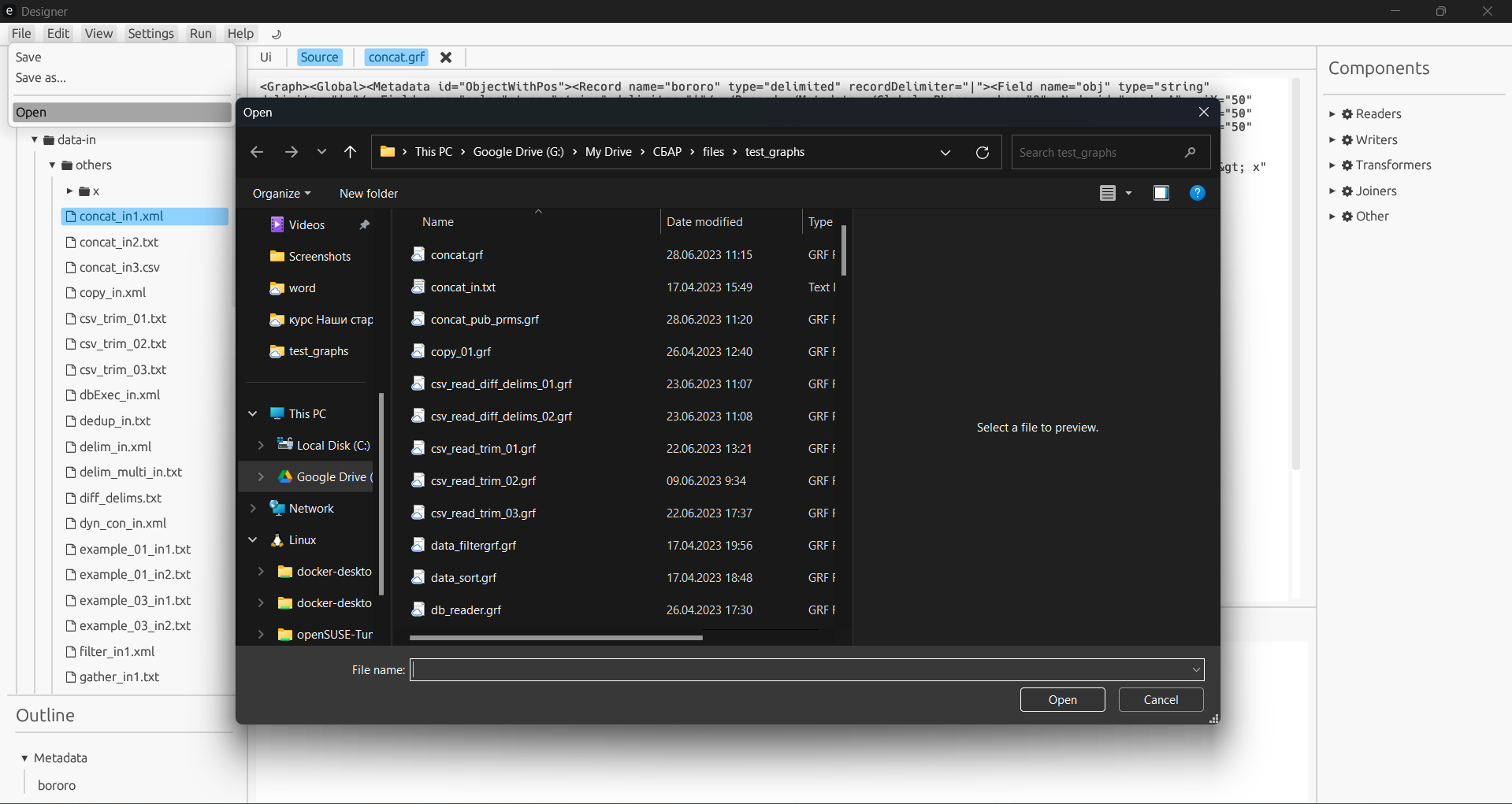Viewport: 1512px width, 804px height.
Task: Open the View menu in Designer
Action: tap(98, 33)
